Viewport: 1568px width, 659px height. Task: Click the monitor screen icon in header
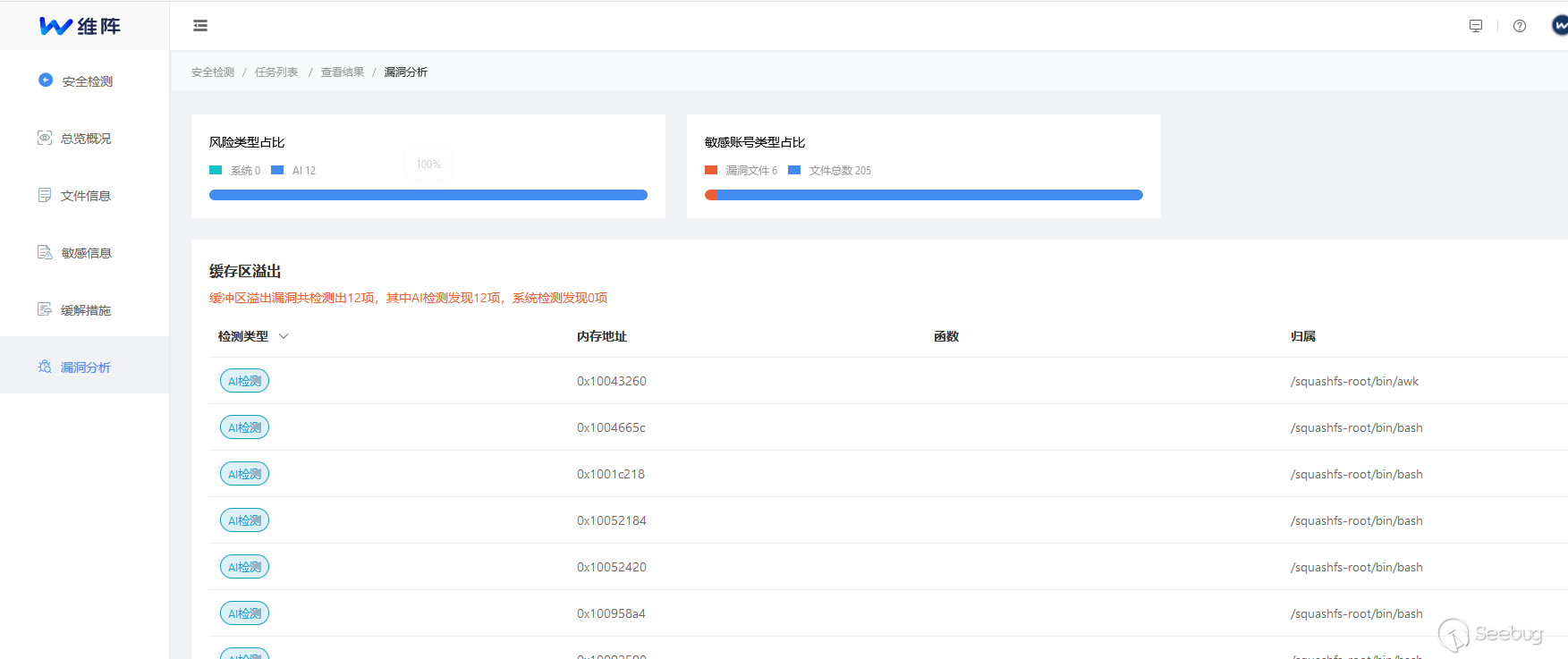(1476, 26)
